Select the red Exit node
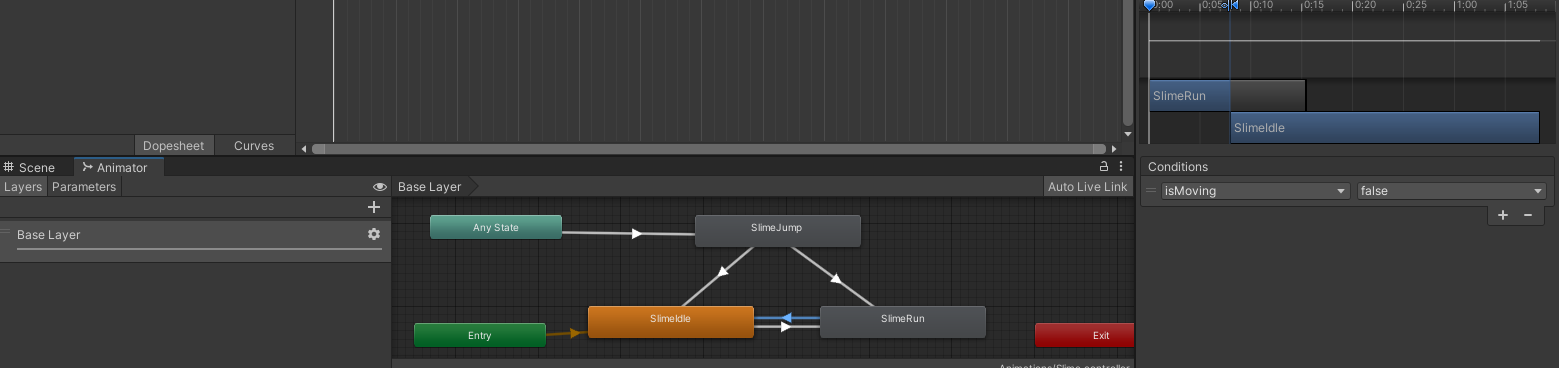The height and width of the screenshot is (368, 1559). (x=1085, y=335)
